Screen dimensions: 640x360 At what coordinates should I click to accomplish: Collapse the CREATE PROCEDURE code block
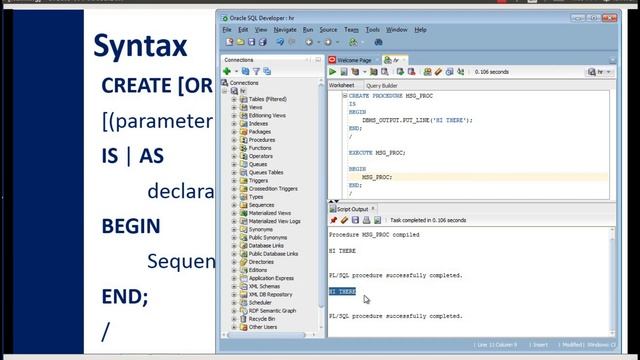click(345, 96)
